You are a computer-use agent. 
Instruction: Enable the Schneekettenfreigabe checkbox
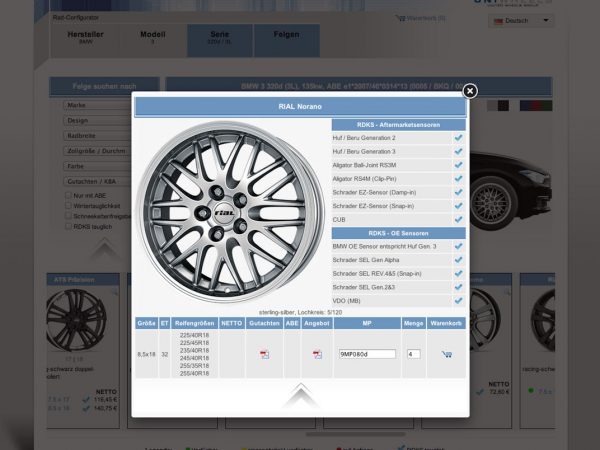[68, 216]
